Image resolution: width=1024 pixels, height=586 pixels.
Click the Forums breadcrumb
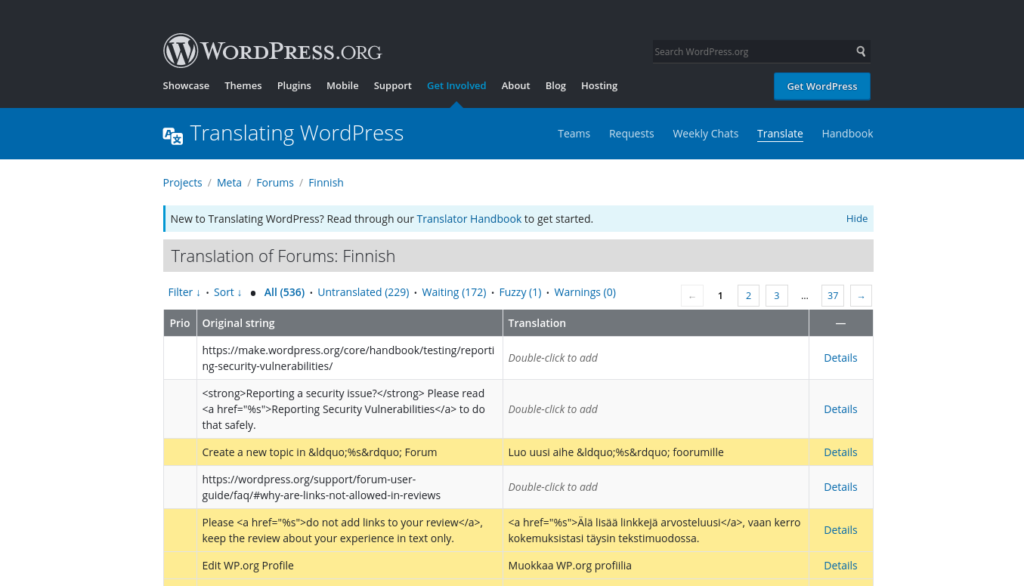275,183
